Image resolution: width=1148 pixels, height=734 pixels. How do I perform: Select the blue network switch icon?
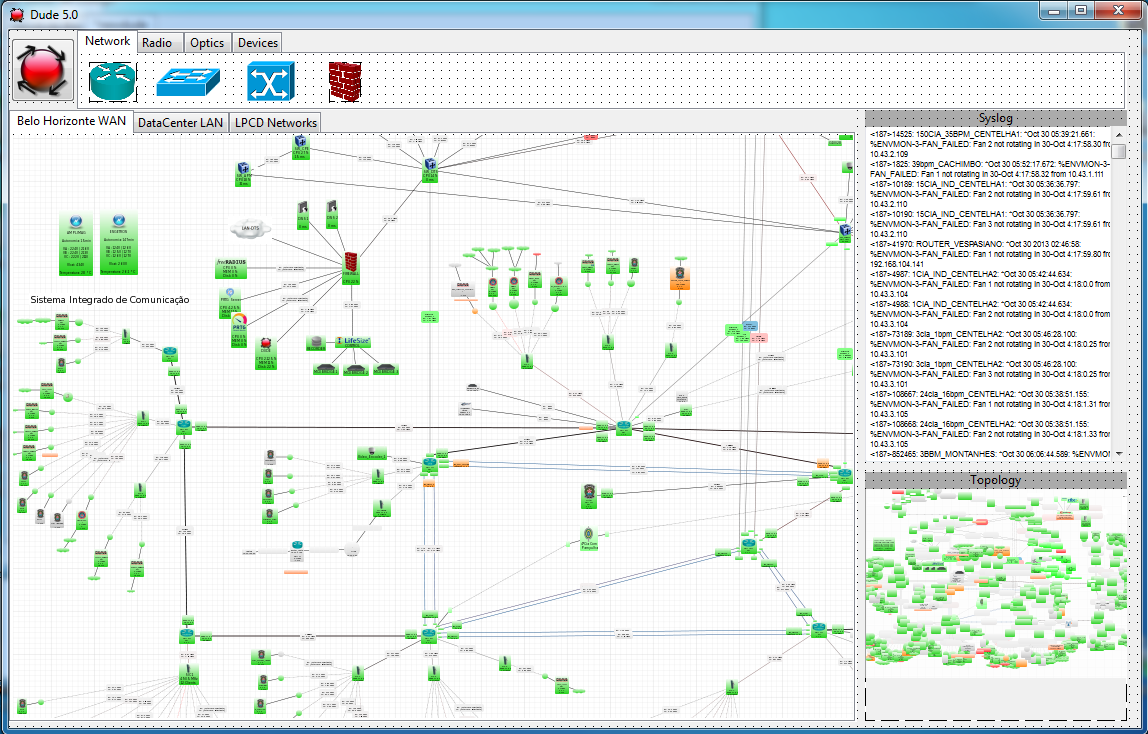(188, 82)
